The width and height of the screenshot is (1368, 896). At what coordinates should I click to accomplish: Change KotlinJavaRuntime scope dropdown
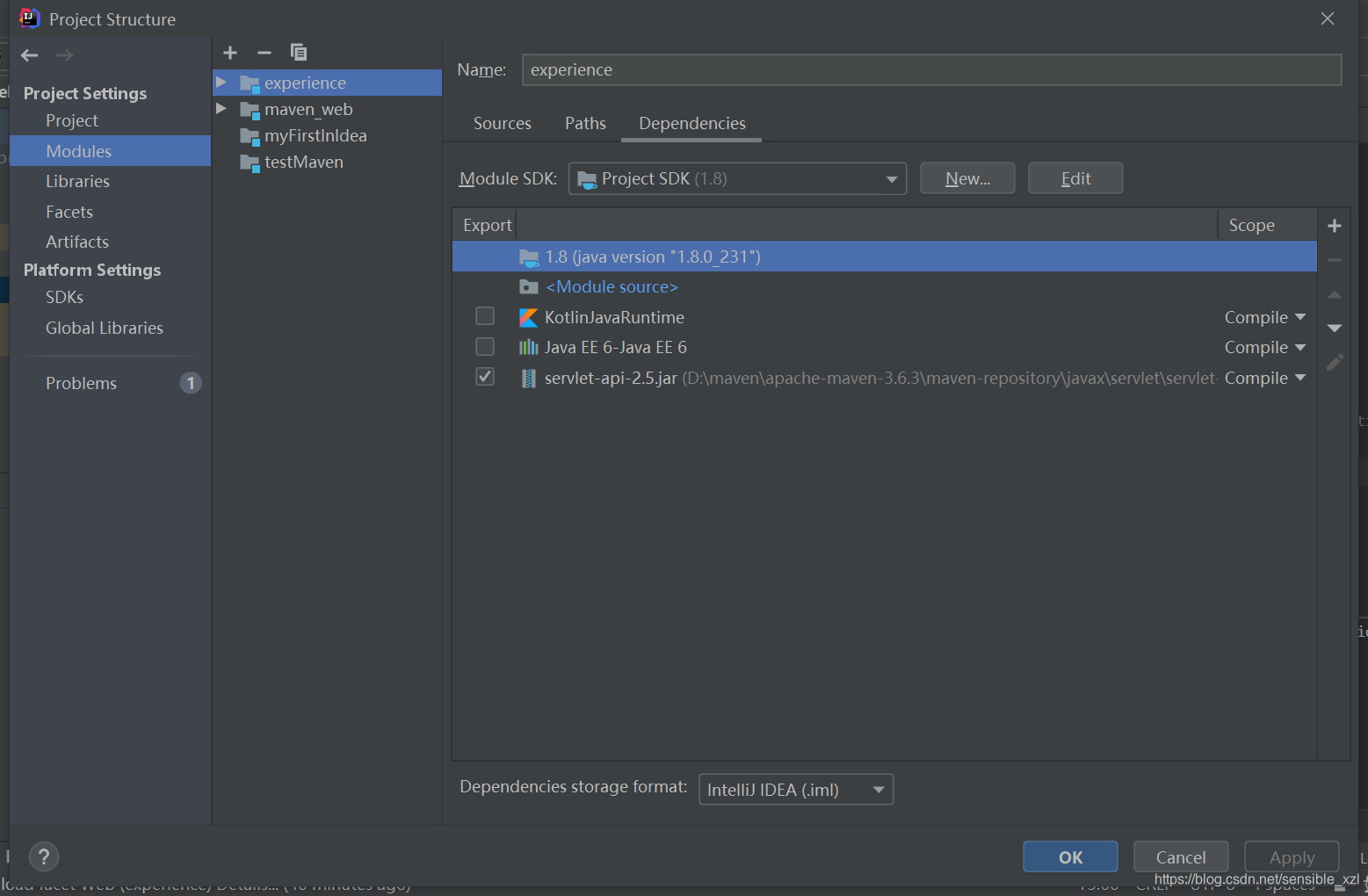(1265, 317)
